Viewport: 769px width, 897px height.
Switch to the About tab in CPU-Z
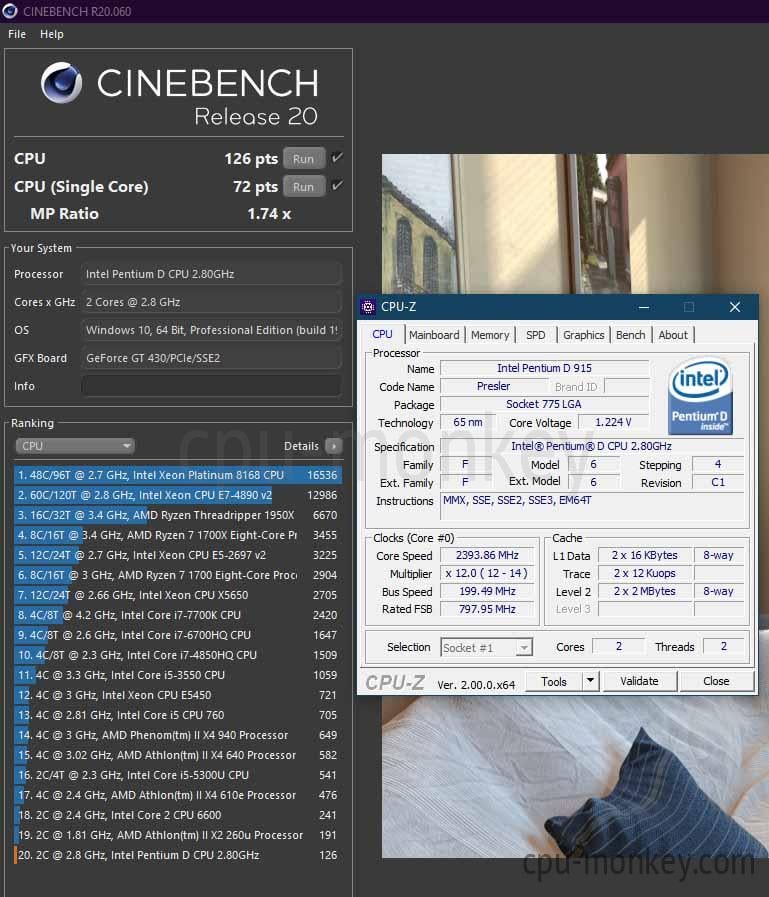click(x=673, y=335)
